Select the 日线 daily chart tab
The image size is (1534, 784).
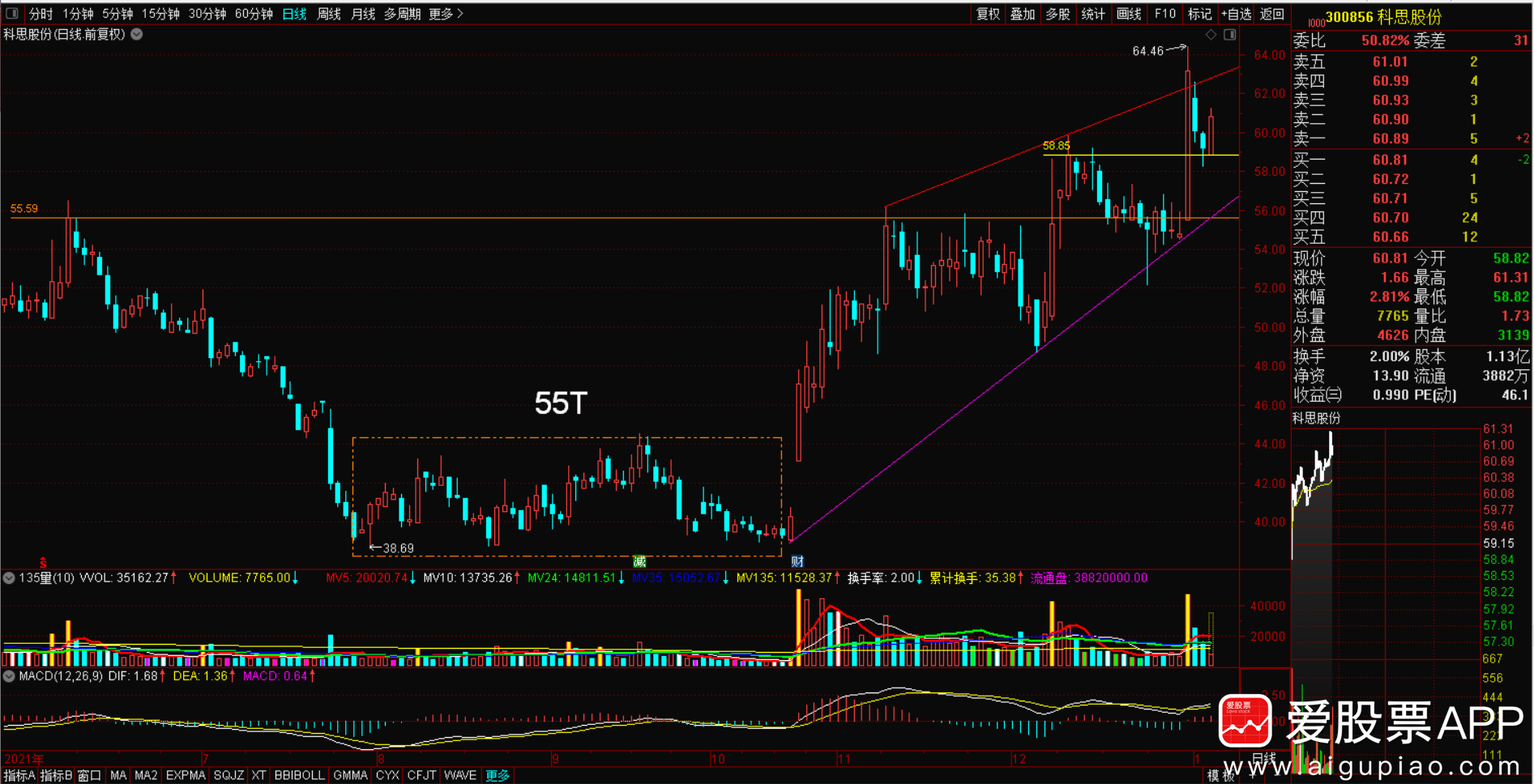tap(294, 14)
